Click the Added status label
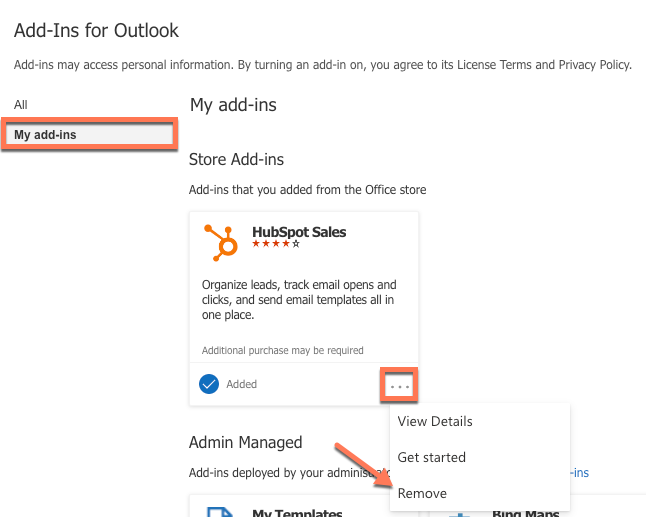Image resolution: width=646 pixels, height=517 pixels. tap(242, 384)
